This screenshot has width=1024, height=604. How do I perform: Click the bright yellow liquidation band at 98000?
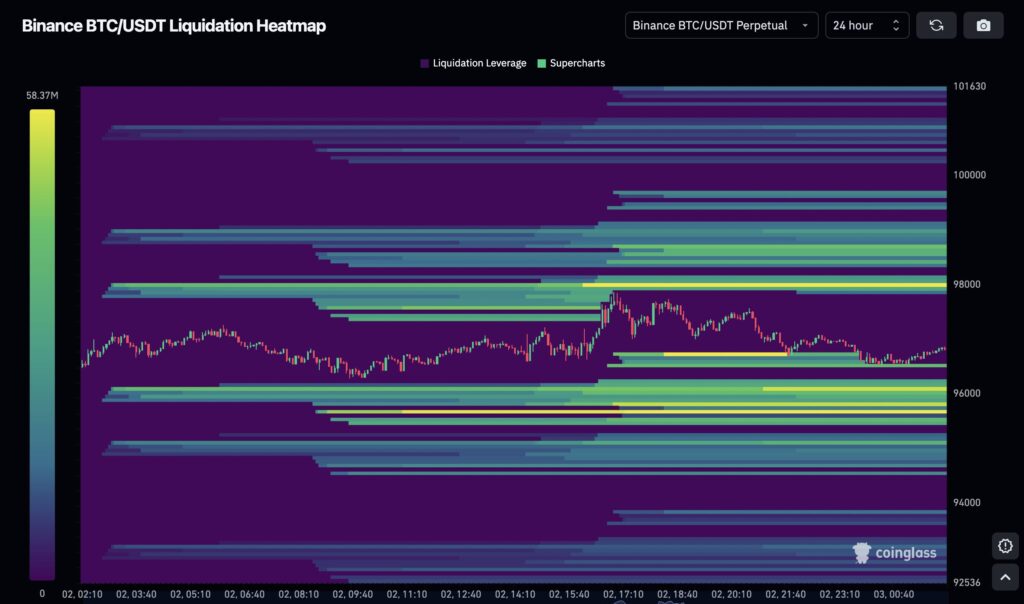(x=764, y=285)
